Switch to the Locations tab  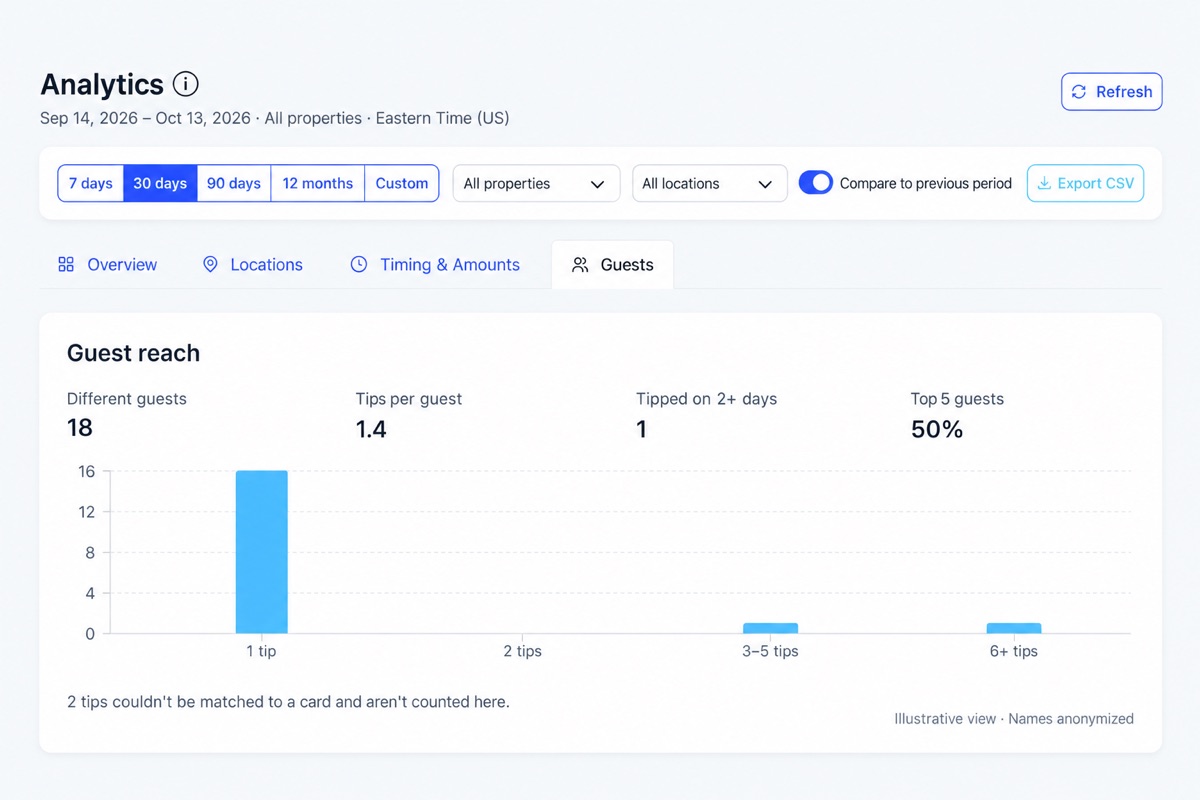pyautogui.click(x=253, y=265)
